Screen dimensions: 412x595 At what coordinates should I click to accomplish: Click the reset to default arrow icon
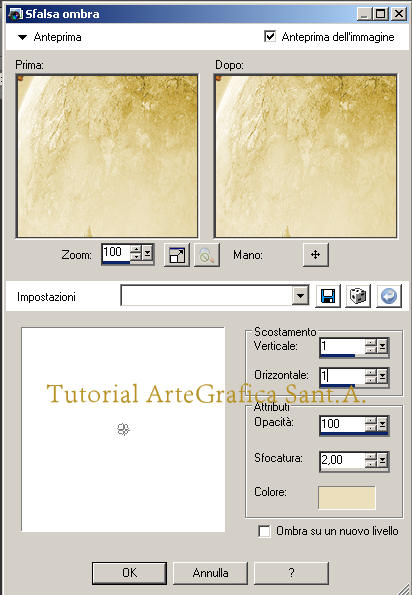coord(389,296)
